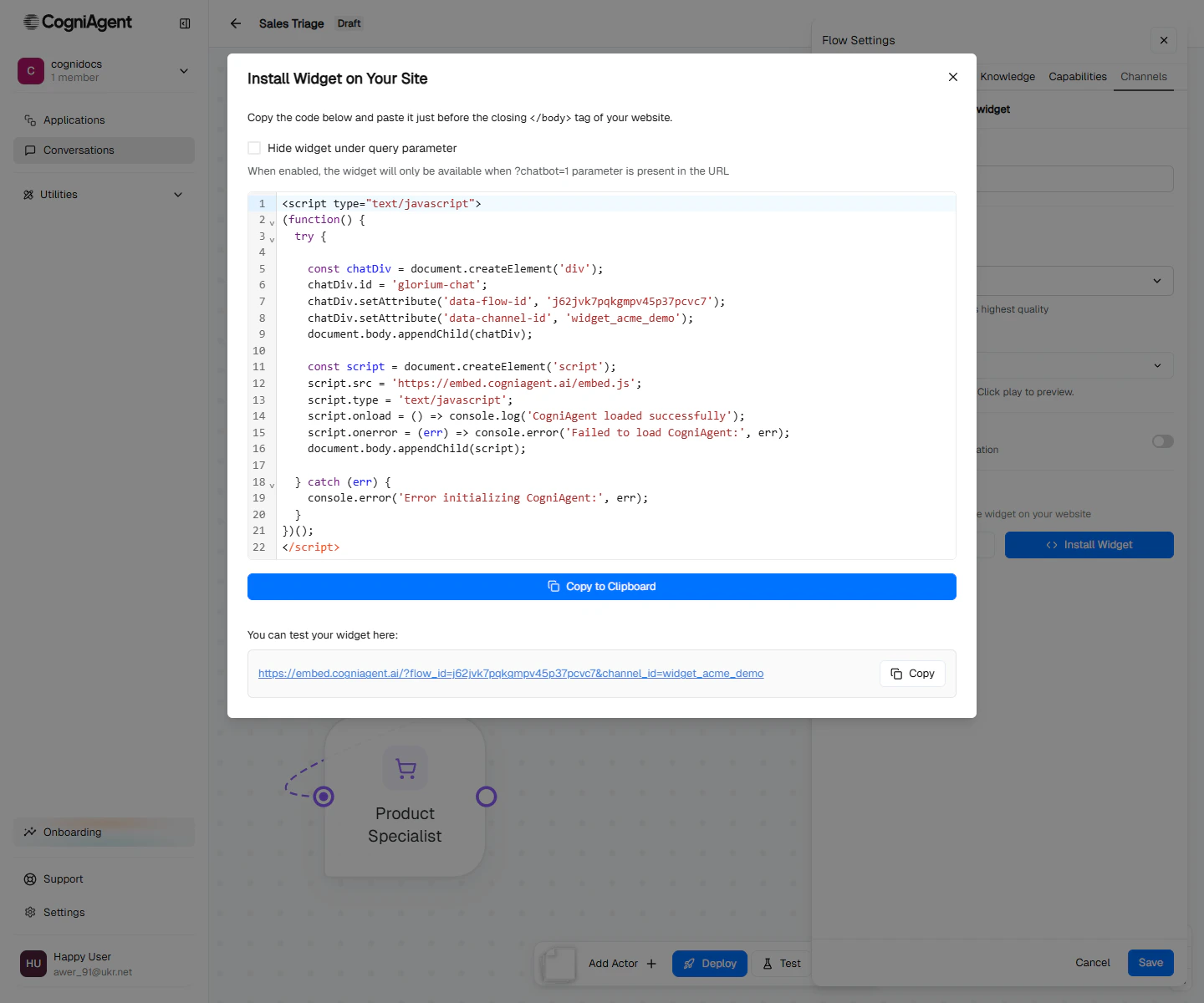
Task: Click the Applications sidebar icon
Action: point(30,120)
